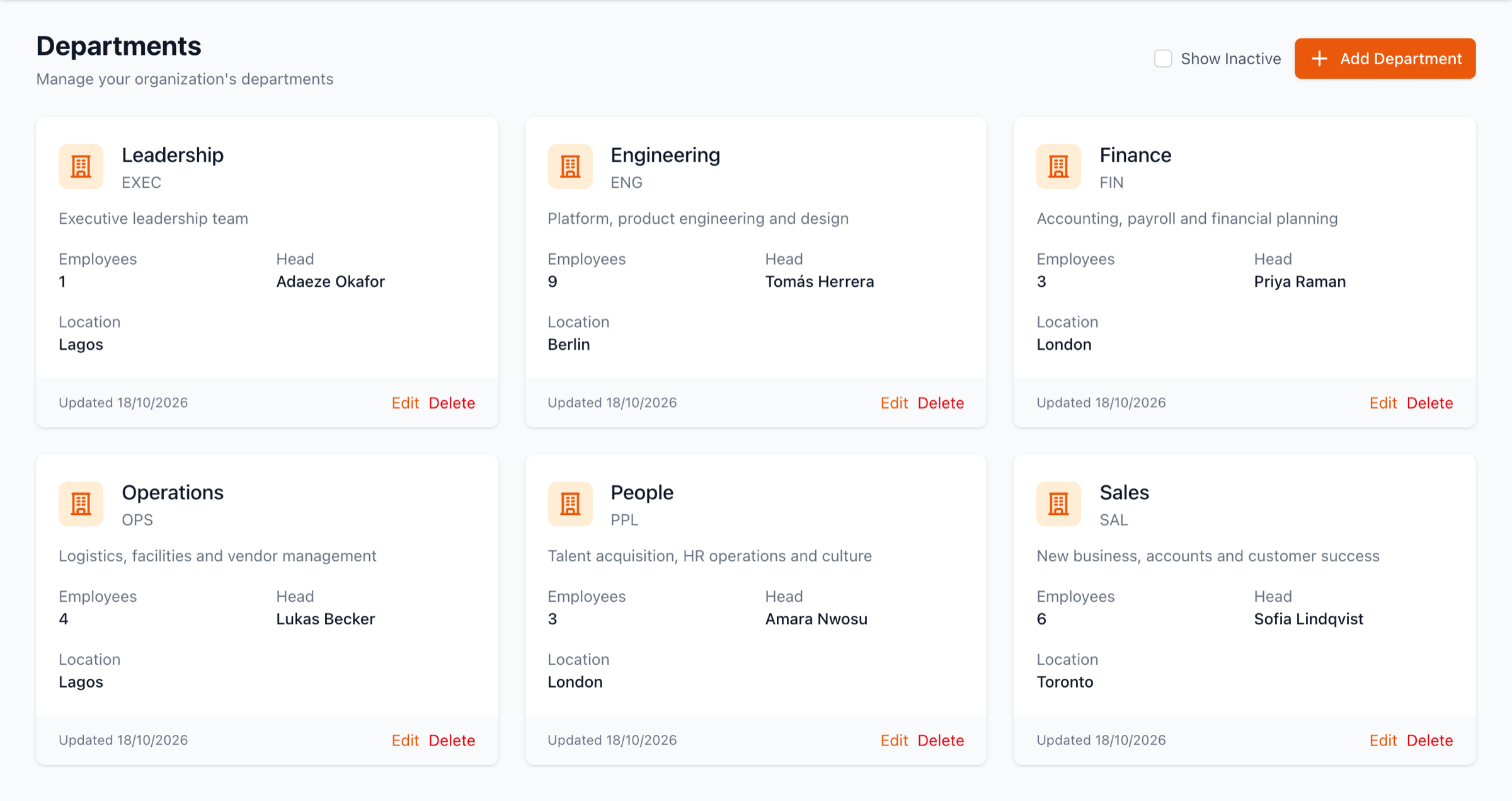1512x801 pixels.
Task: Select the Leadership card title
Action: pos(173,155)
